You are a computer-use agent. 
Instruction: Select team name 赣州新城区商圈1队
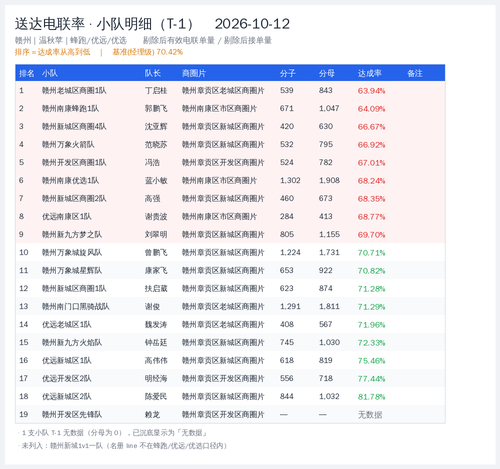(x=74, y=288)
